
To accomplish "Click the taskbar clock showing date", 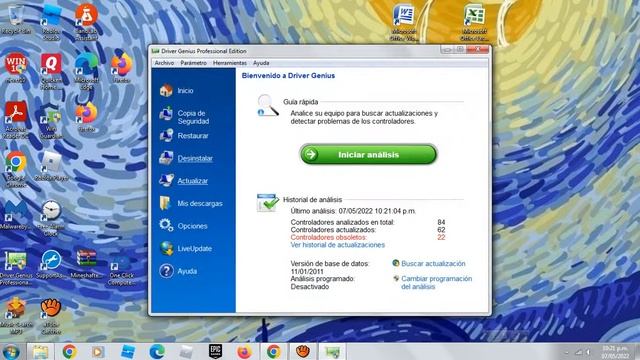I will (615, 352).
